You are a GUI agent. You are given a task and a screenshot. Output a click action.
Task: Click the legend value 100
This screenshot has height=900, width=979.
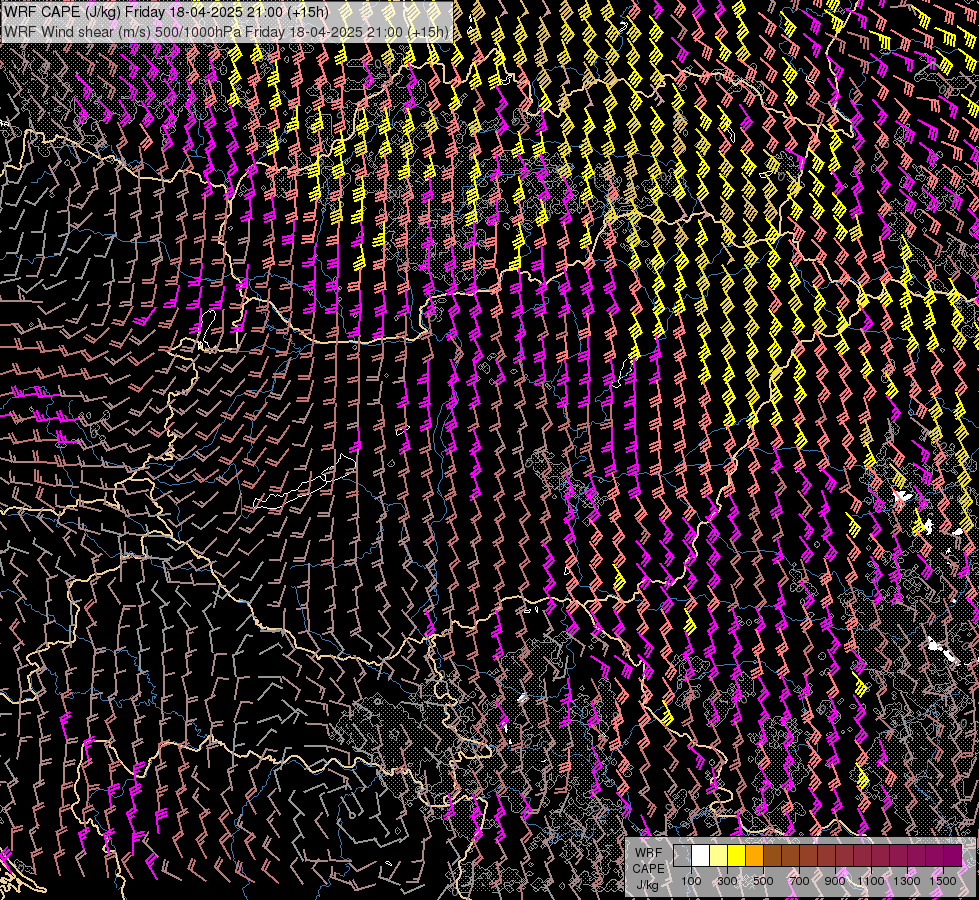[691, 881]
